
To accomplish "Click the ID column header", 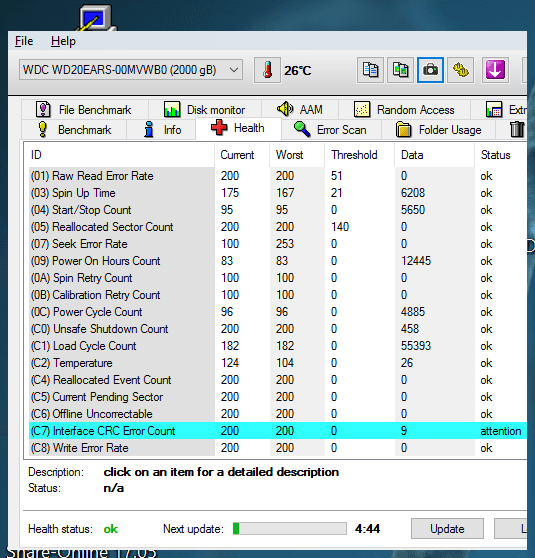I will coord(121,155).
